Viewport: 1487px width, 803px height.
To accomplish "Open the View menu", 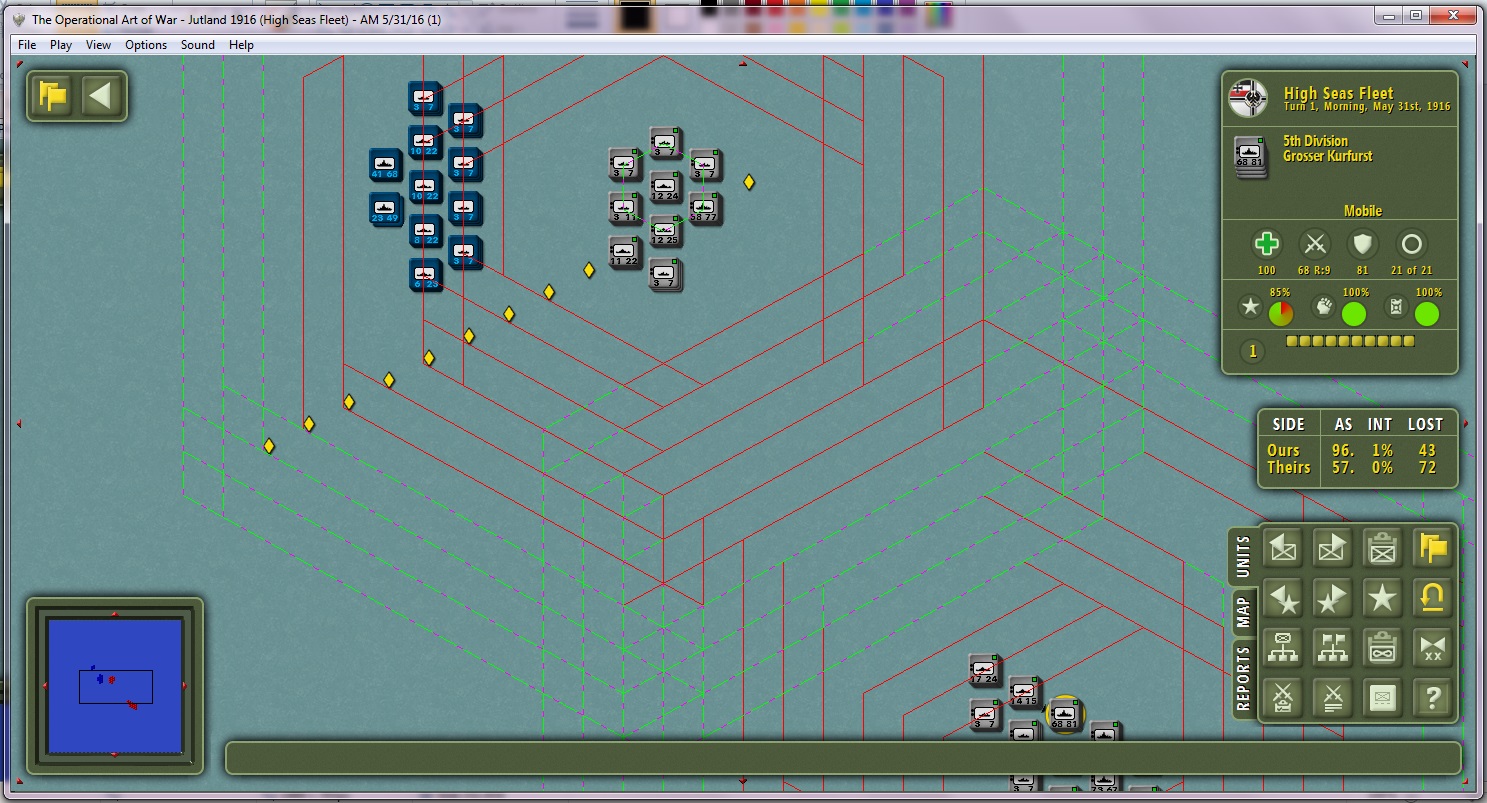I will click(x=98, y=45).
